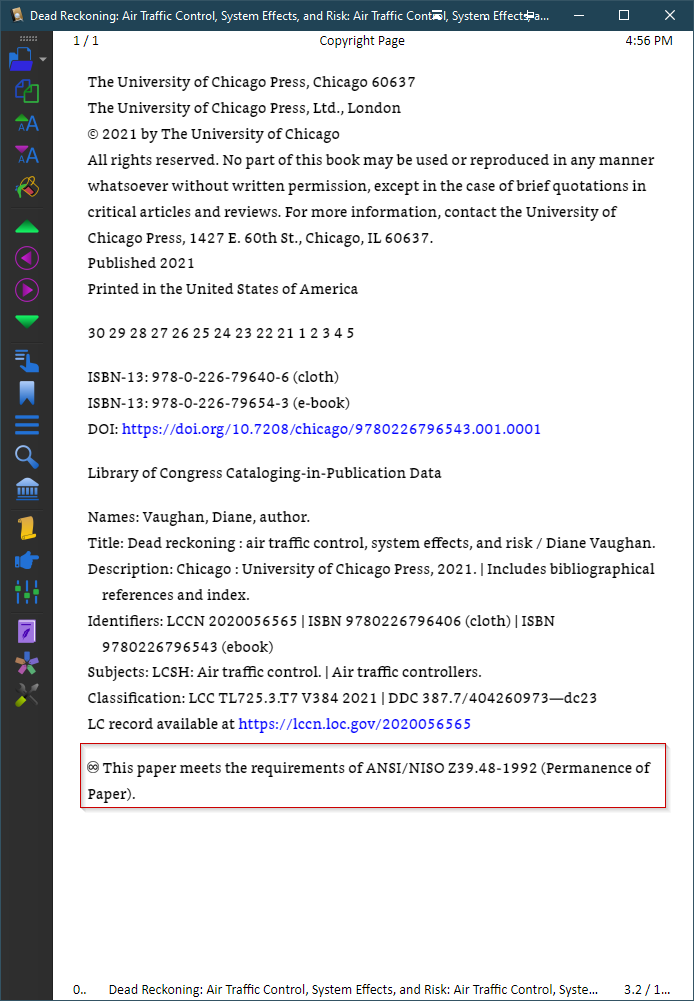Click the overlapping blue and green pages icon
This screenshot has width=694, height=1001.
click(x=27, y=91)
